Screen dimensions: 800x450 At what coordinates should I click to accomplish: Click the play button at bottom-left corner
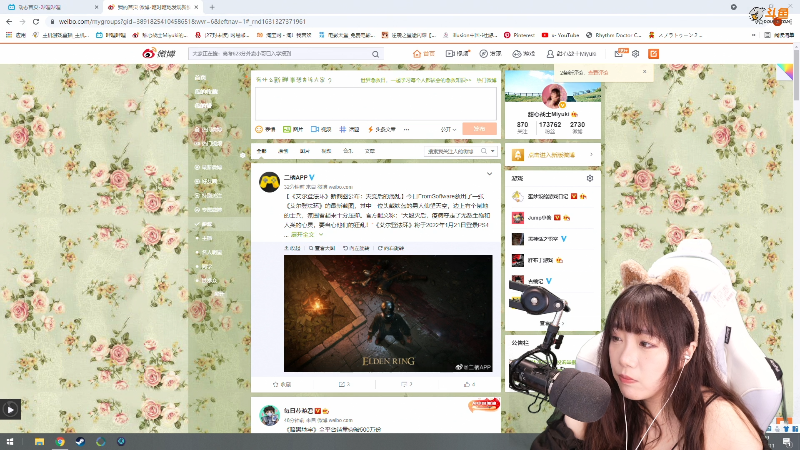[x=10, y=409]
